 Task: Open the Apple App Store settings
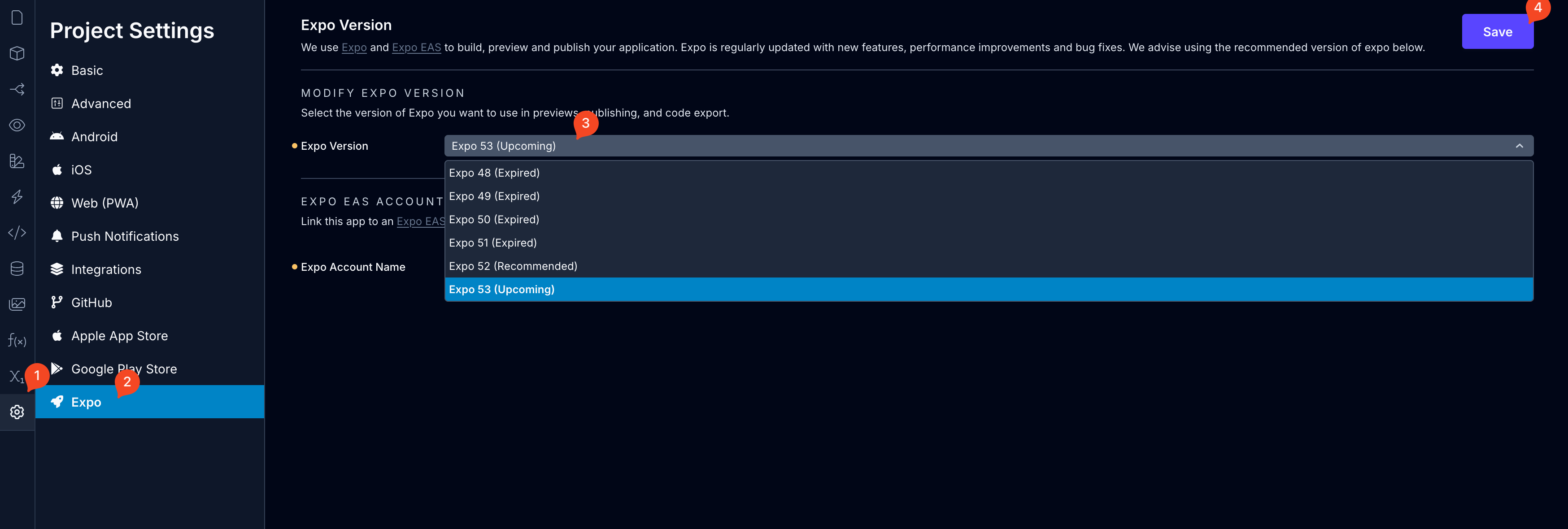click(150, 335)
